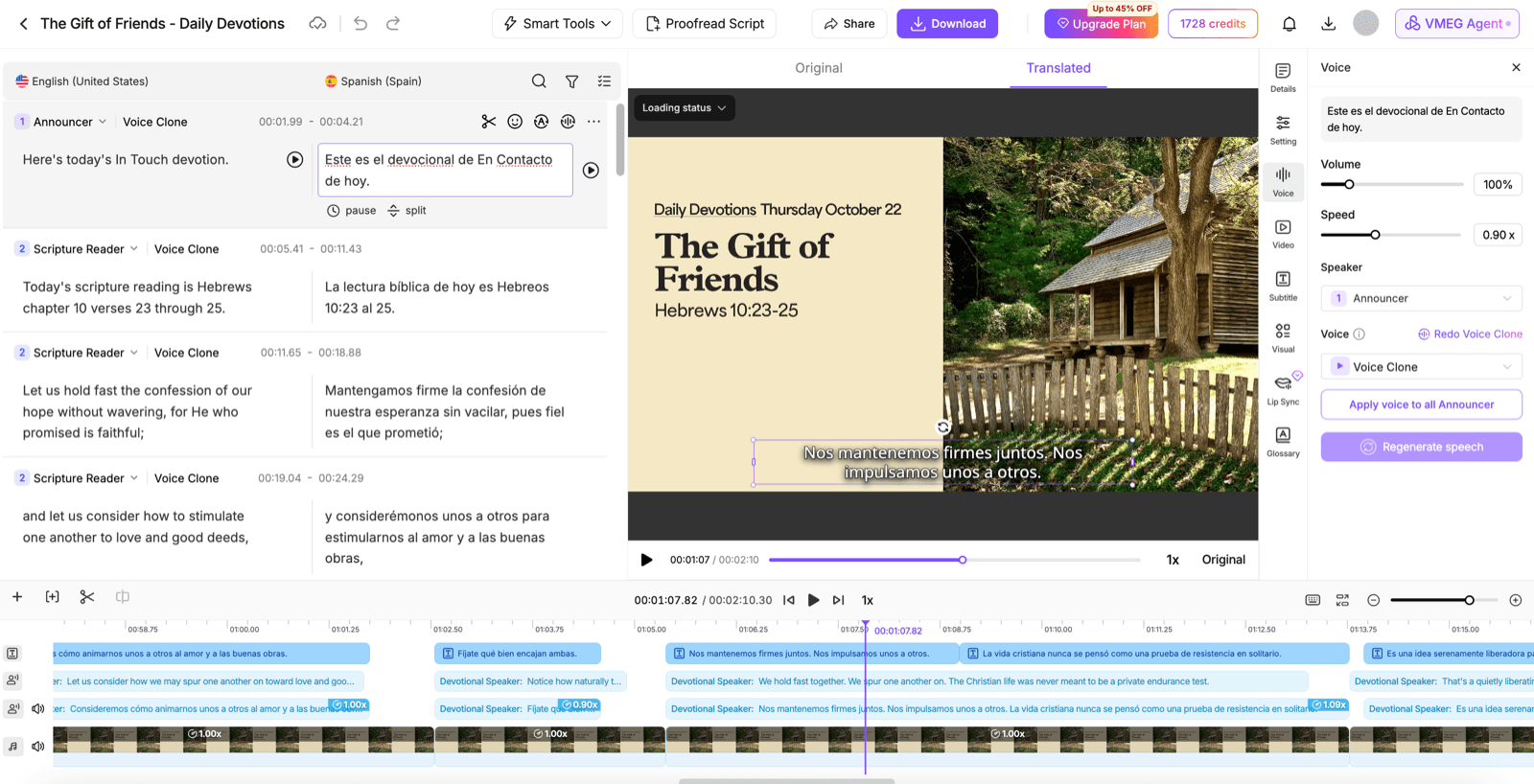The image size is (1534, 784).
Task: Expand the Loading status dropdown
Action: tap(684, 108)
